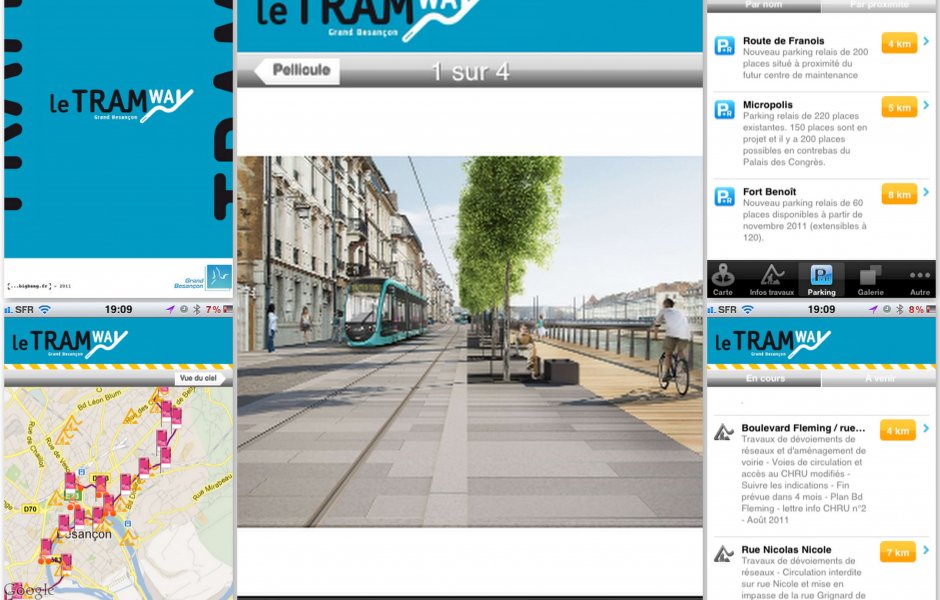The image size is (940, 600).
Task: Tap the 5 km badge for Micropolis
Action: pos(899,107)
